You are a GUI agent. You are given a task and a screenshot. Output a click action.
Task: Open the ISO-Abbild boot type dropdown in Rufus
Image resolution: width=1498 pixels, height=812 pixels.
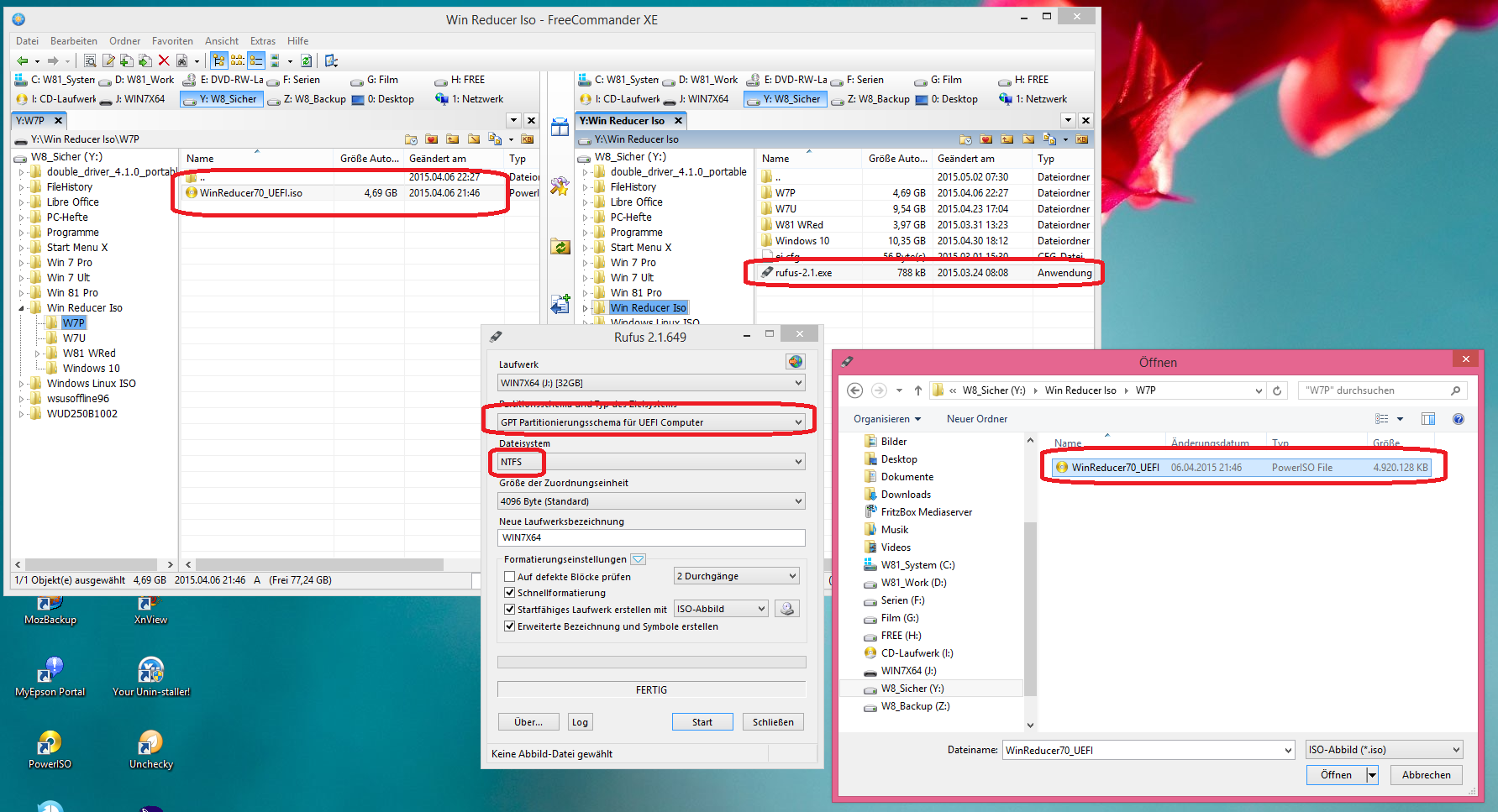click(x=721, y=609)
